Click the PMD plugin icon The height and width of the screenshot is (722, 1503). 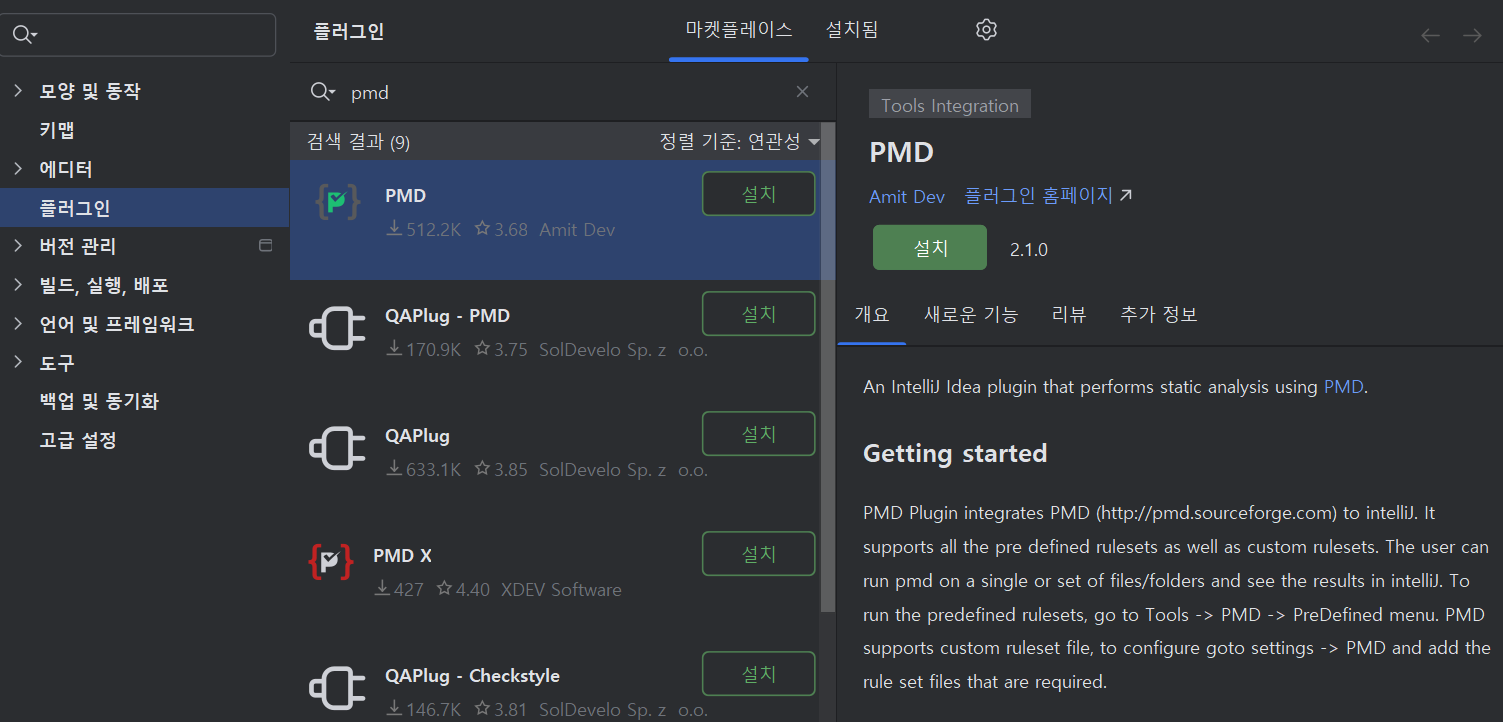[x=337, y=200]
